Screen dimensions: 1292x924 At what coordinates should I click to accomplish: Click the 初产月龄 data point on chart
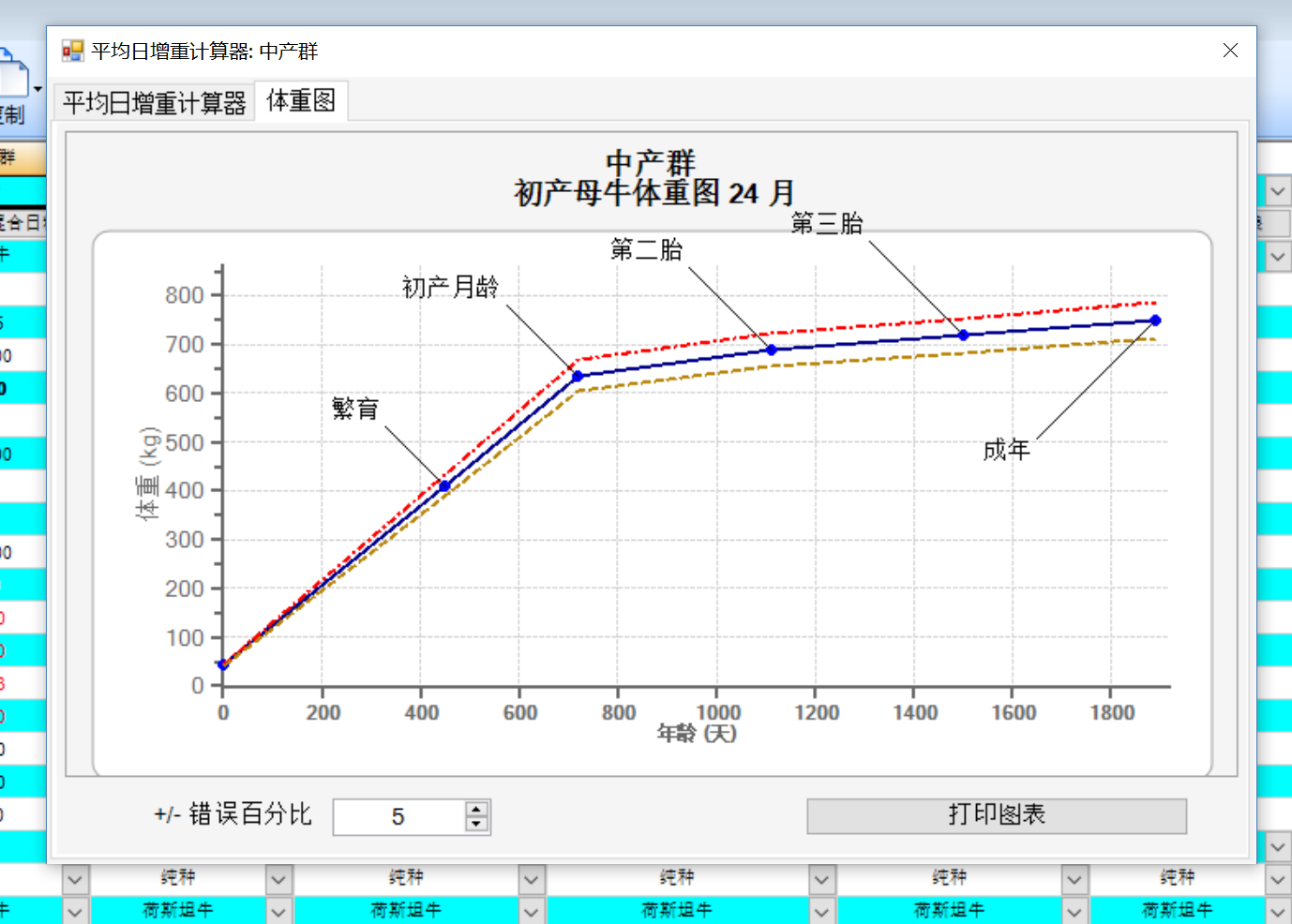pyautogui.click(x=578, y=376)
